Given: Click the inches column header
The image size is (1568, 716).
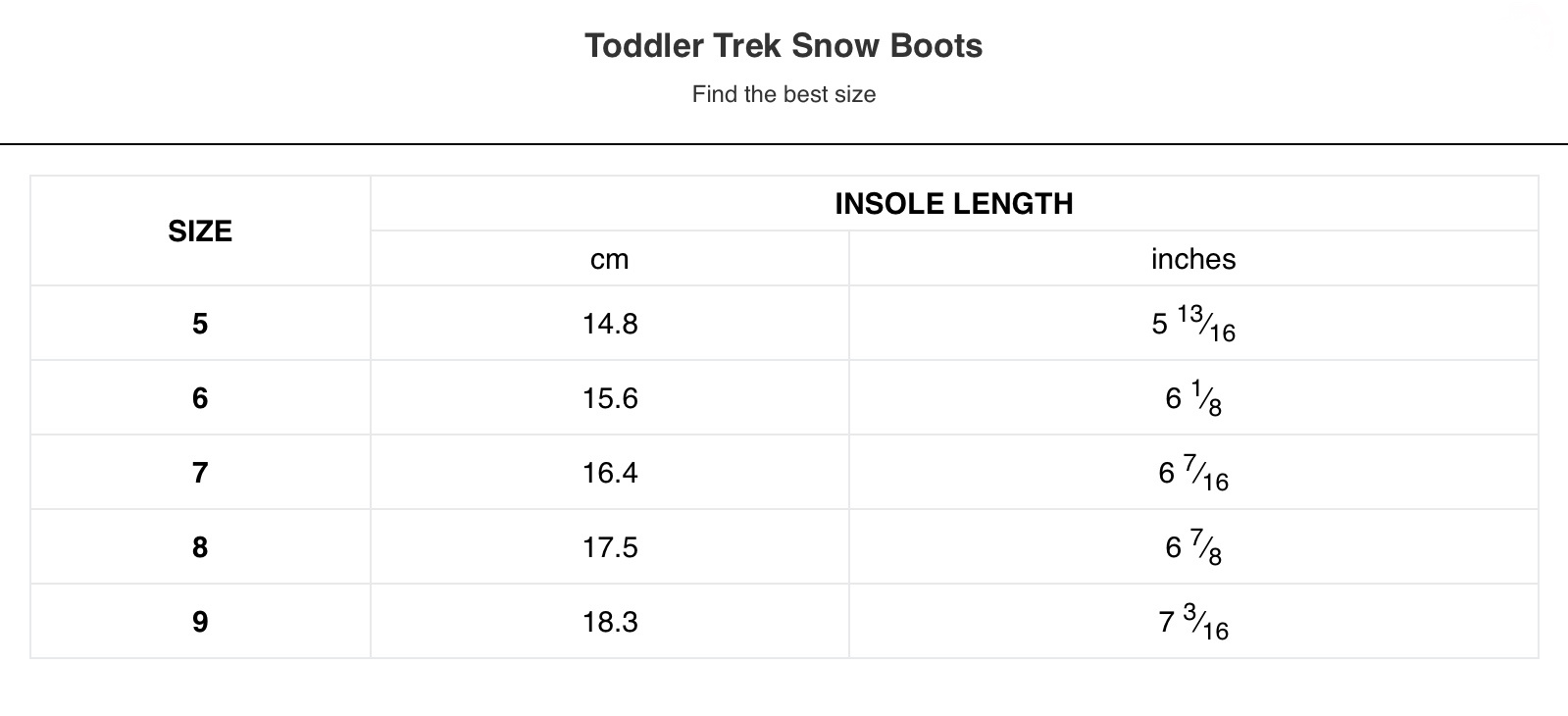Looking at the screenshot, I should 1193,259.
